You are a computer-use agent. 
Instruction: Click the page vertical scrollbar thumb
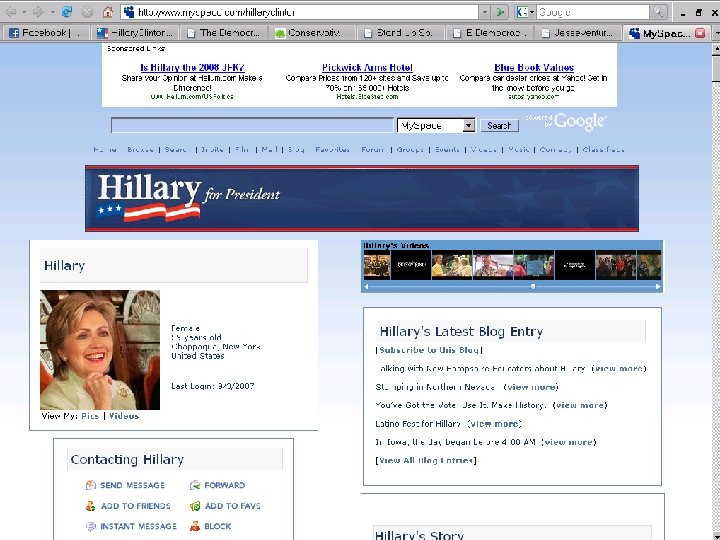(715, 69)
